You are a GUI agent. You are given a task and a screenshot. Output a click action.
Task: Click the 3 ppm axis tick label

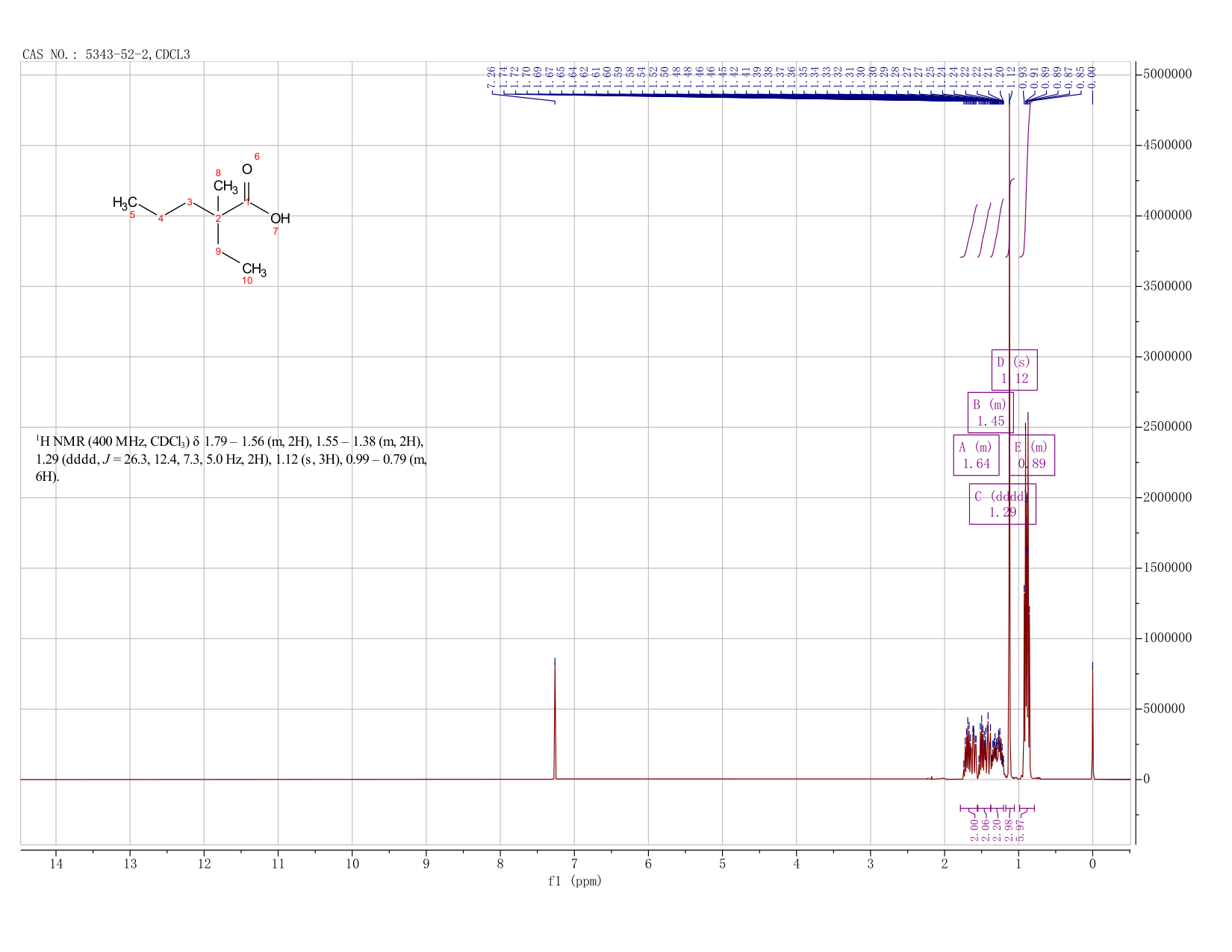point(871,864)
